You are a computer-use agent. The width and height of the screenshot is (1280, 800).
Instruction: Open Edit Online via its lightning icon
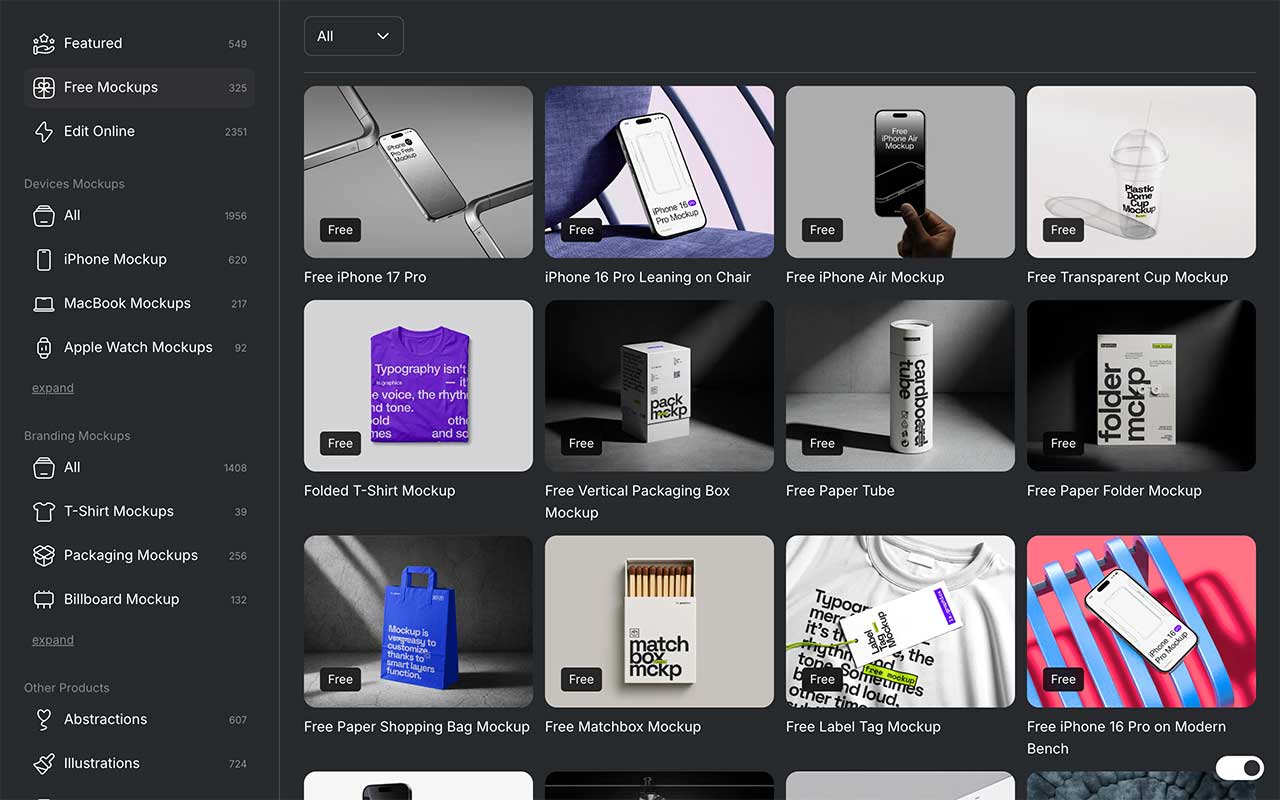tap(43, 131)
